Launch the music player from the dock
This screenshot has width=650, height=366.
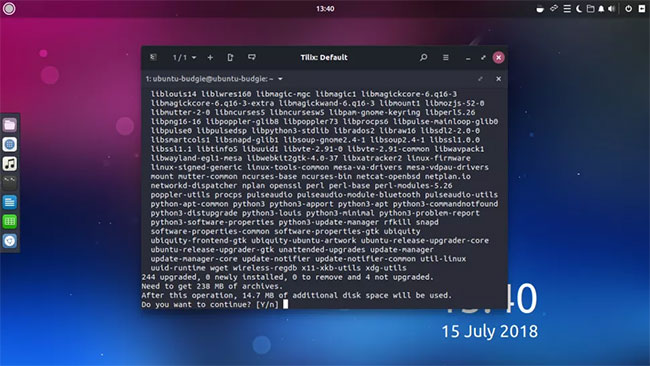coord(10,163)
